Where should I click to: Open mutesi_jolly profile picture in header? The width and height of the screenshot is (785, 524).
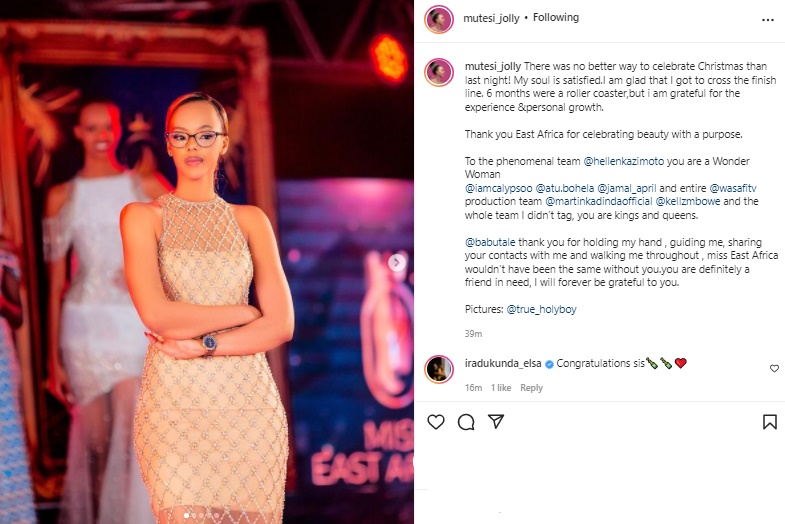(x=439, y=20)
